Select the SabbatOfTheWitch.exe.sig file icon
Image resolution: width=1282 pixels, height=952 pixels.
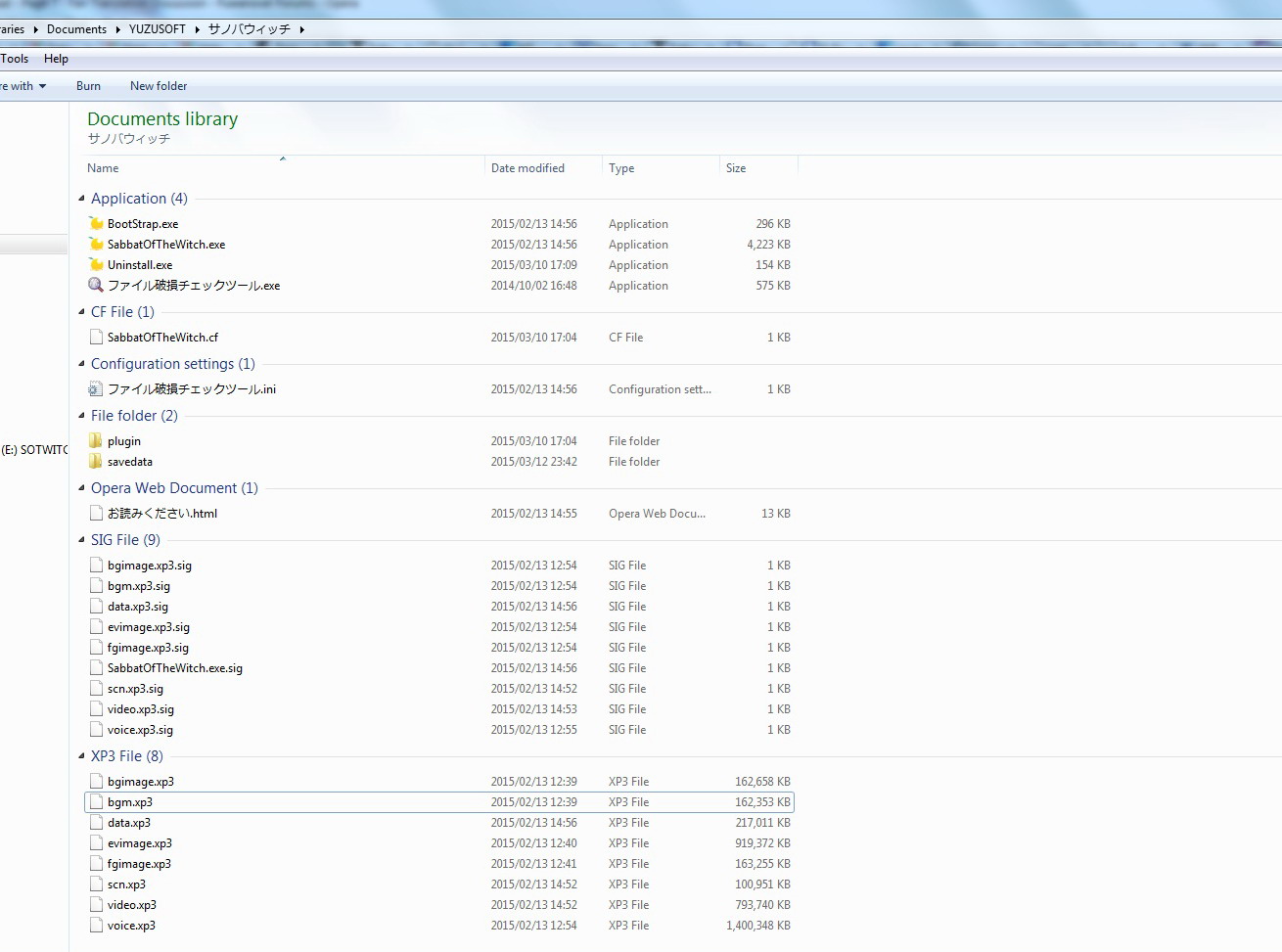click(x=96, y=667)
